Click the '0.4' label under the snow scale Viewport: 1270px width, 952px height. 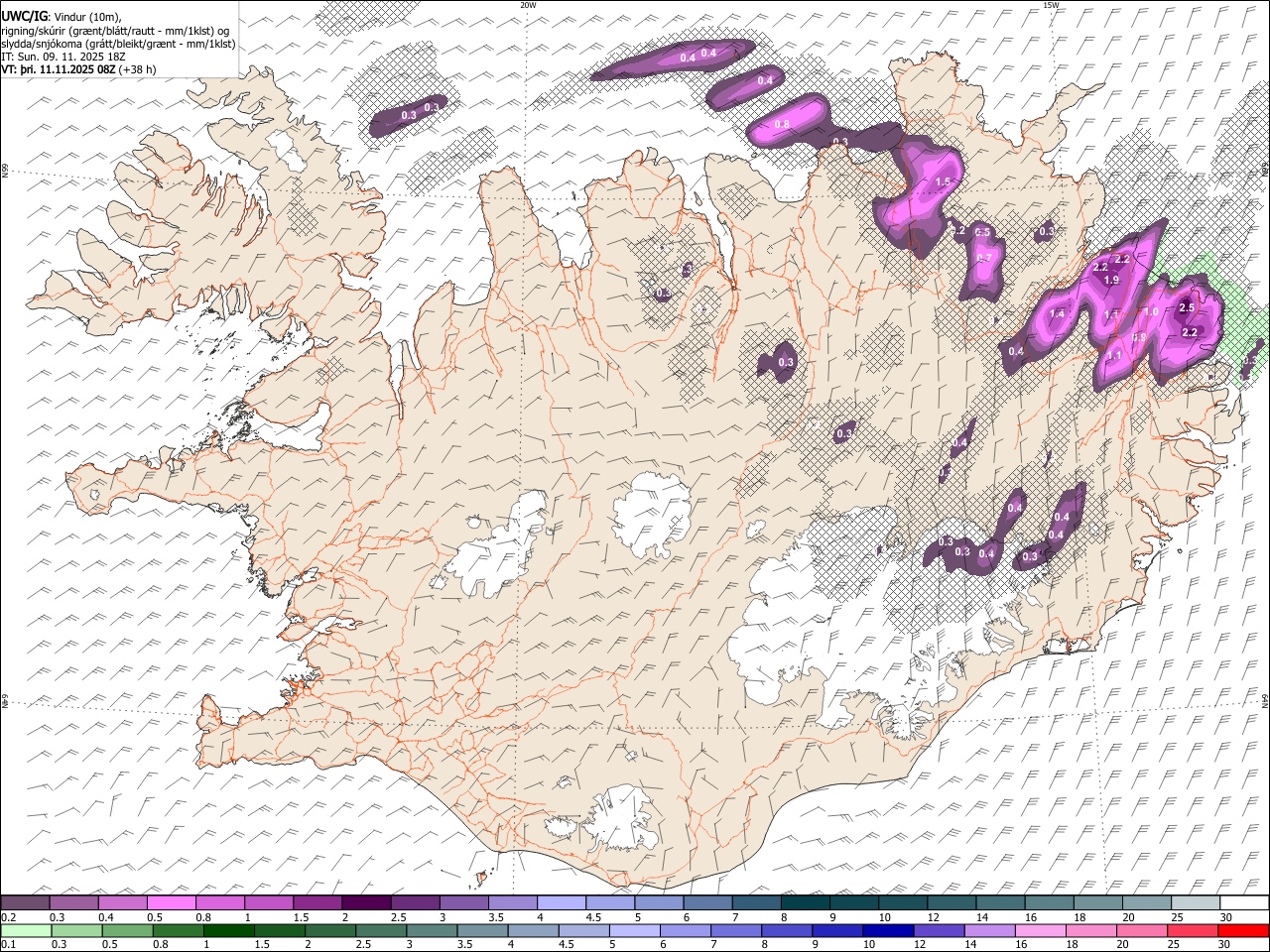(105, 917)
